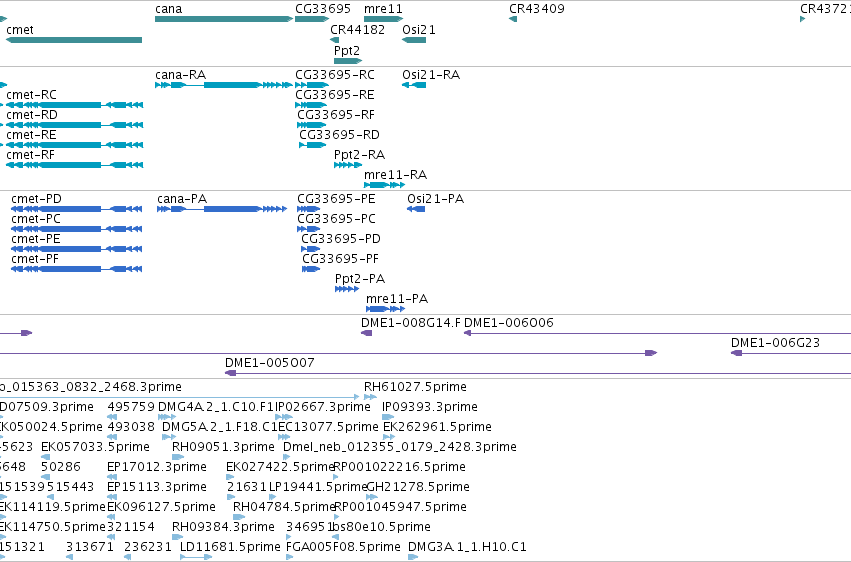Click protein cmet-PC

click(x=77, y=229)
